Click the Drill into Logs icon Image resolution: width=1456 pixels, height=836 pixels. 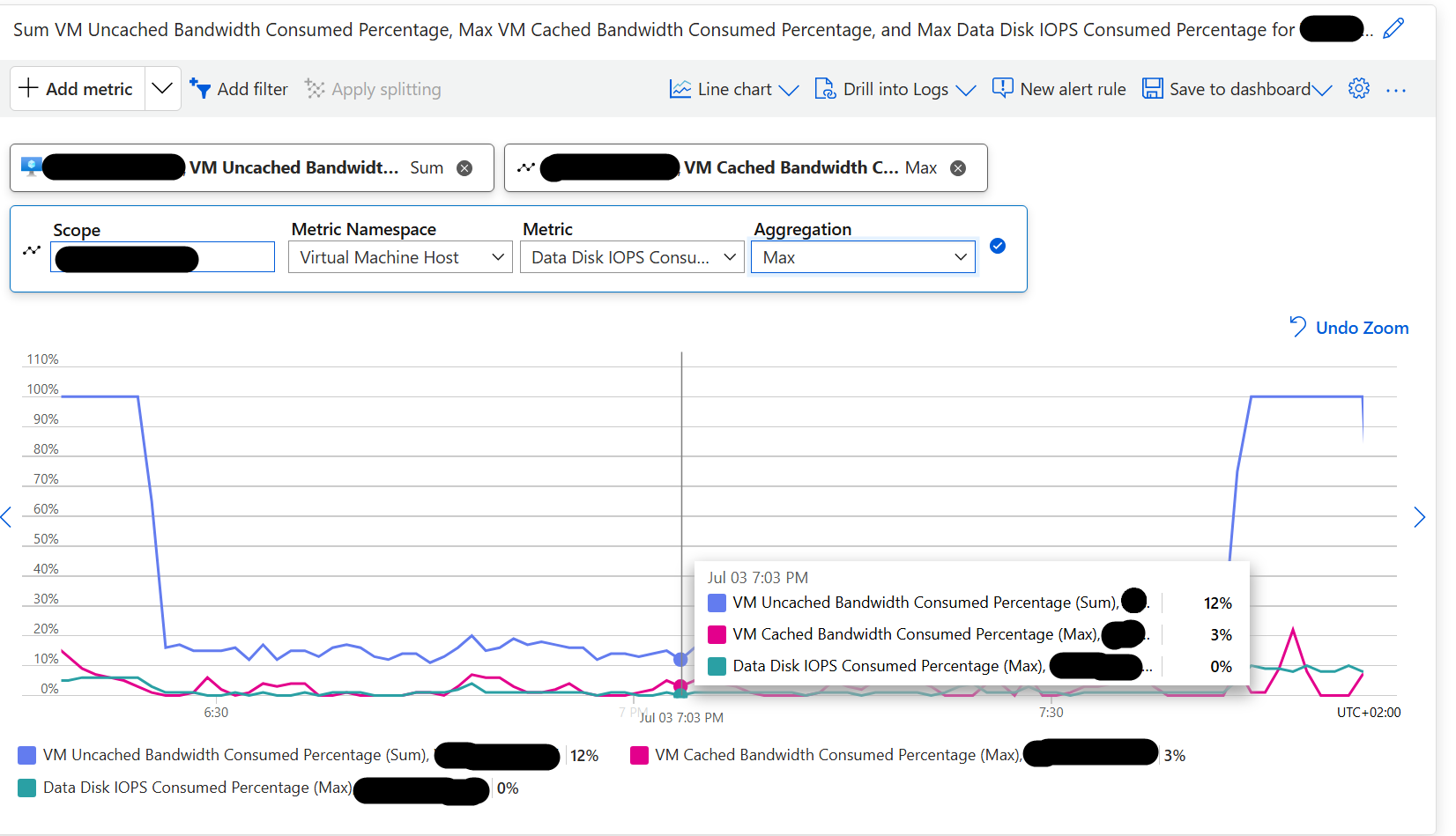825,88
